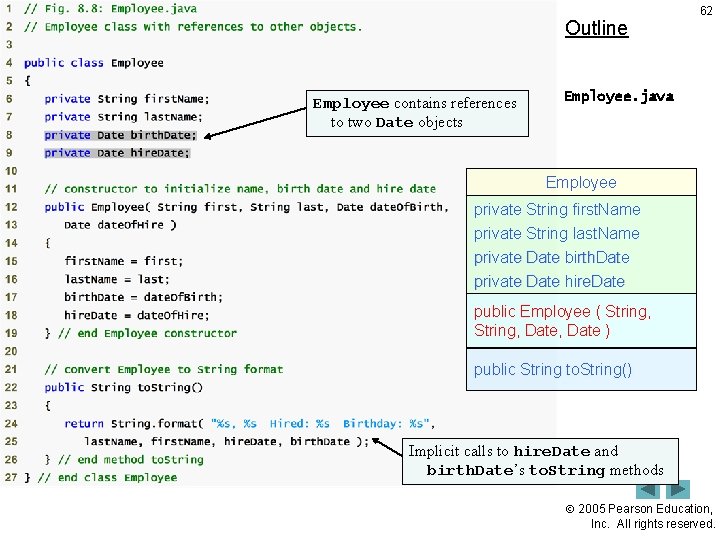Image resolution: width=720 pixels, height=540 pixels.
Task: Select UML constructor public Employee signature
Action: tap(562, 321)
